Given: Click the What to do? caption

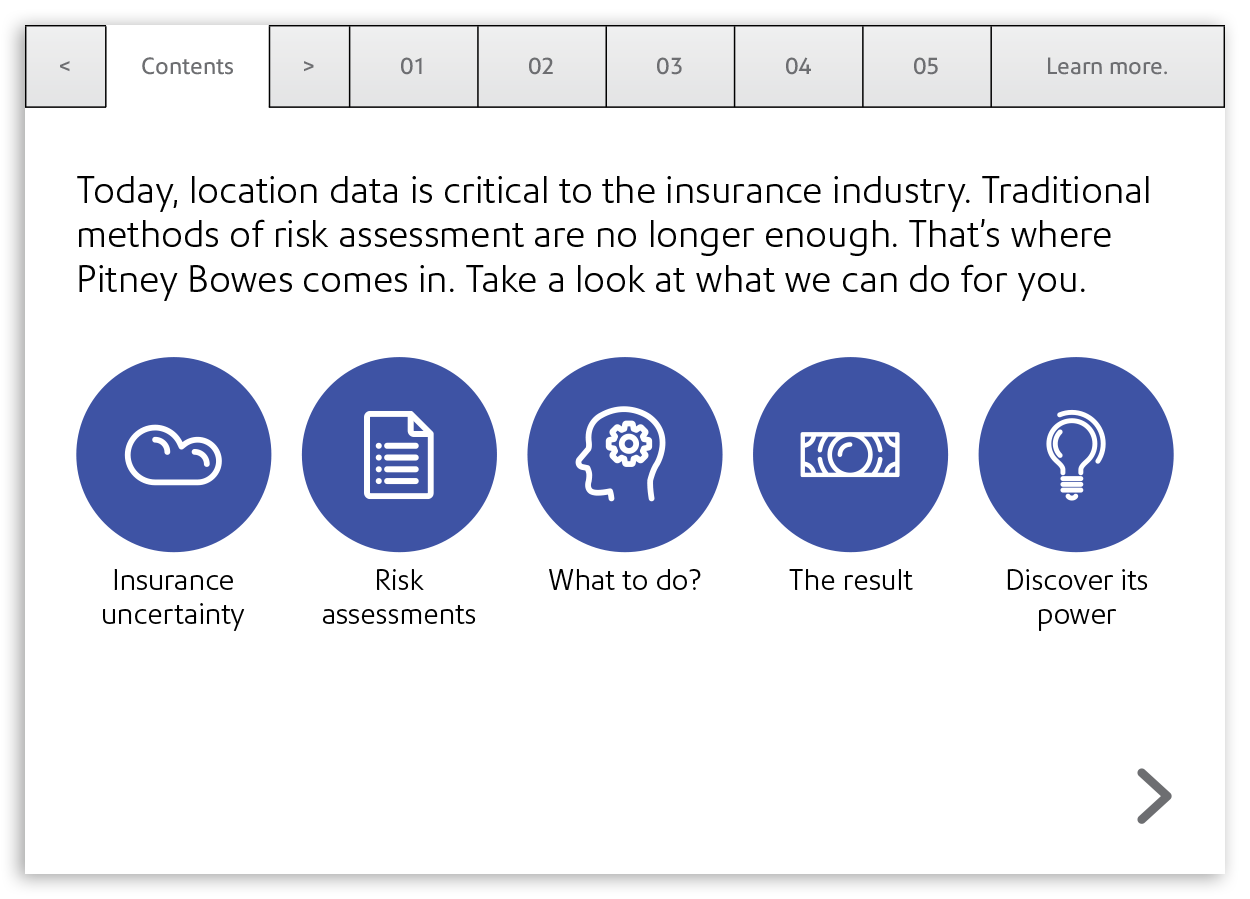Looking at the screenshot, I should (624, 580).
